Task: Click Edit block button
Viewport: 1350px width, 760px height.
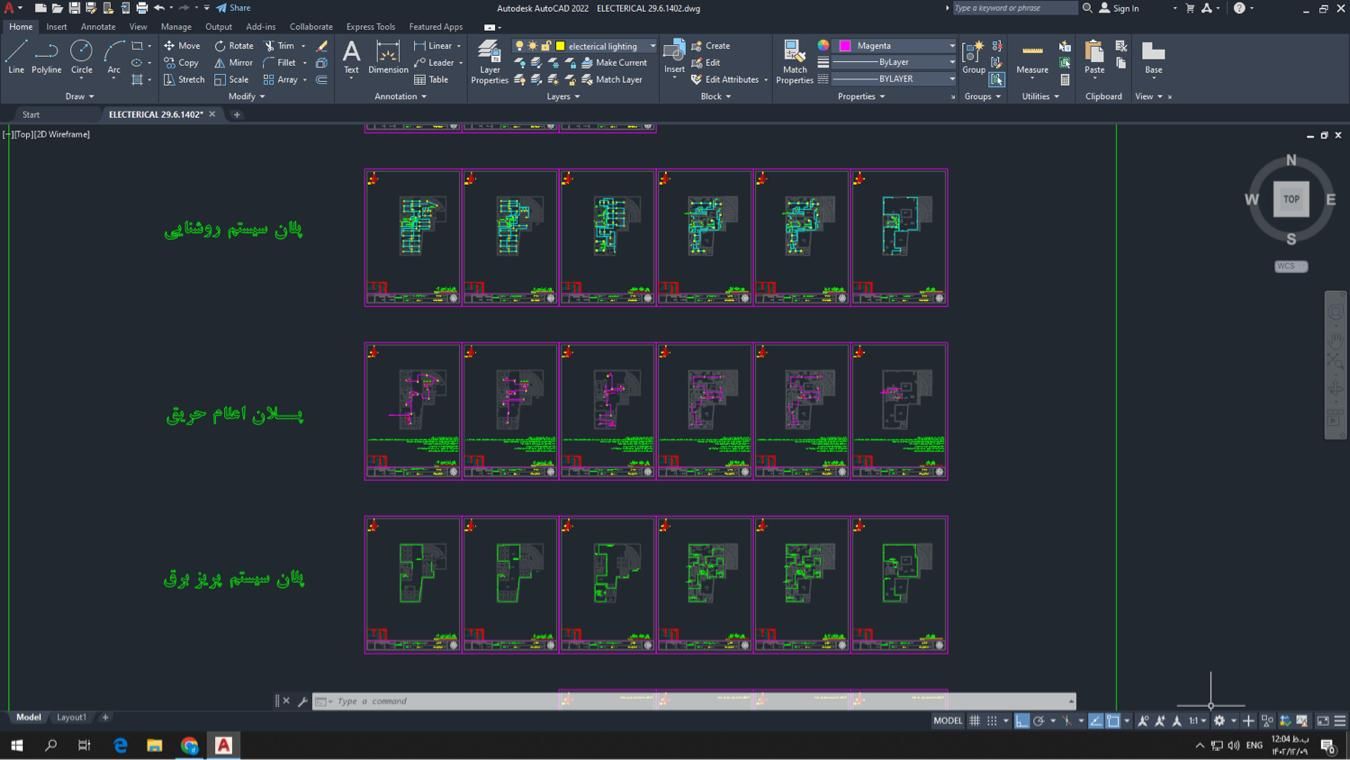Action: tap(706, 63)
